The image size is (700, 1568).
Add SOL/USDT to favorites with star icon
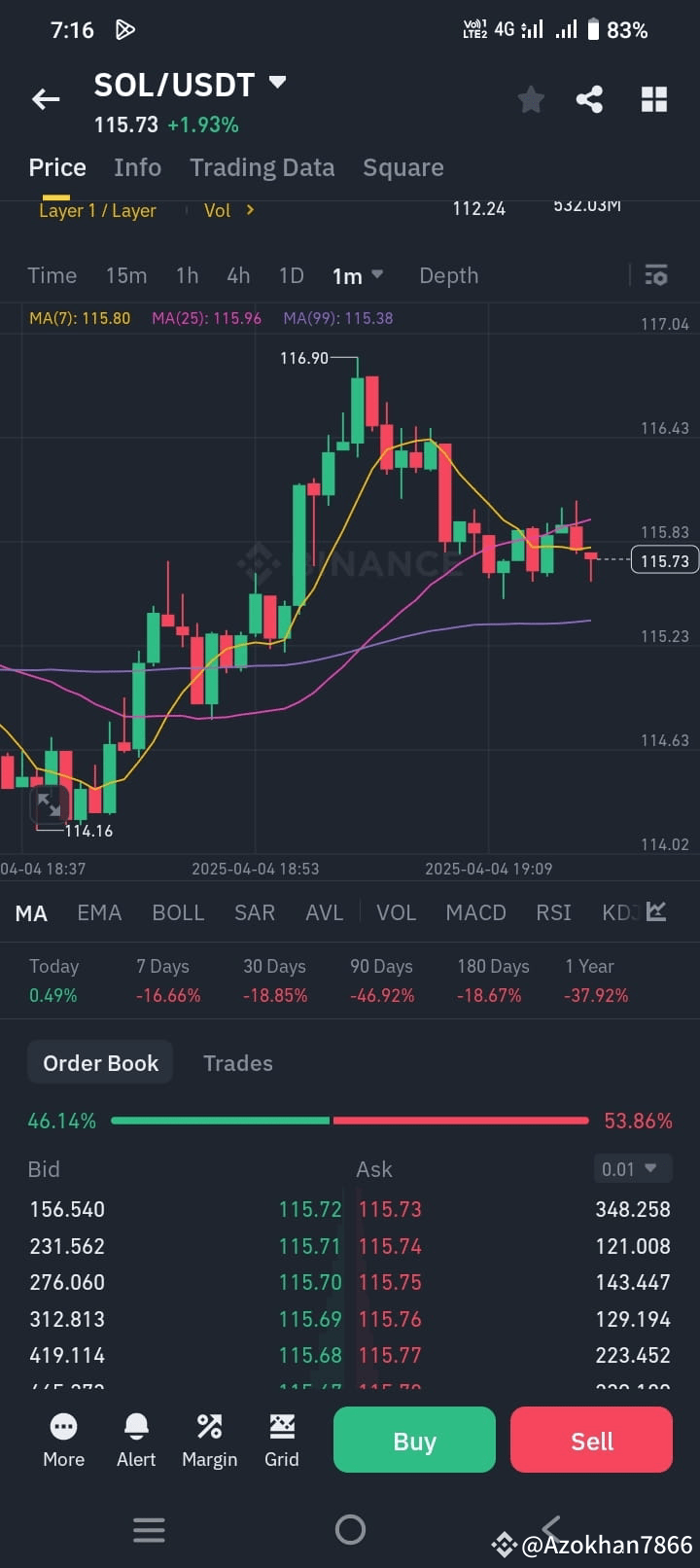[x=531, y=99]
